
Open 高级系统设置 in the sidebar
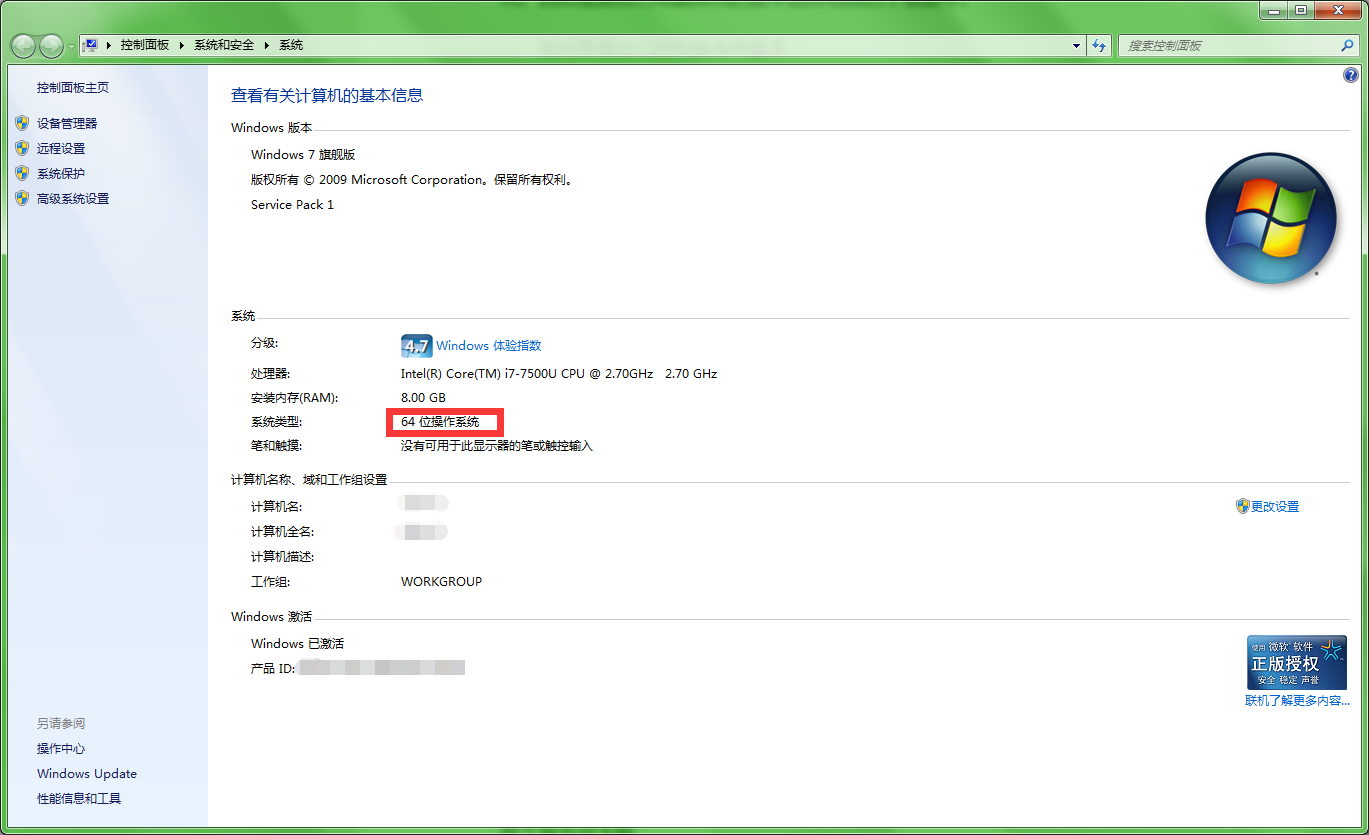(73, 199)
